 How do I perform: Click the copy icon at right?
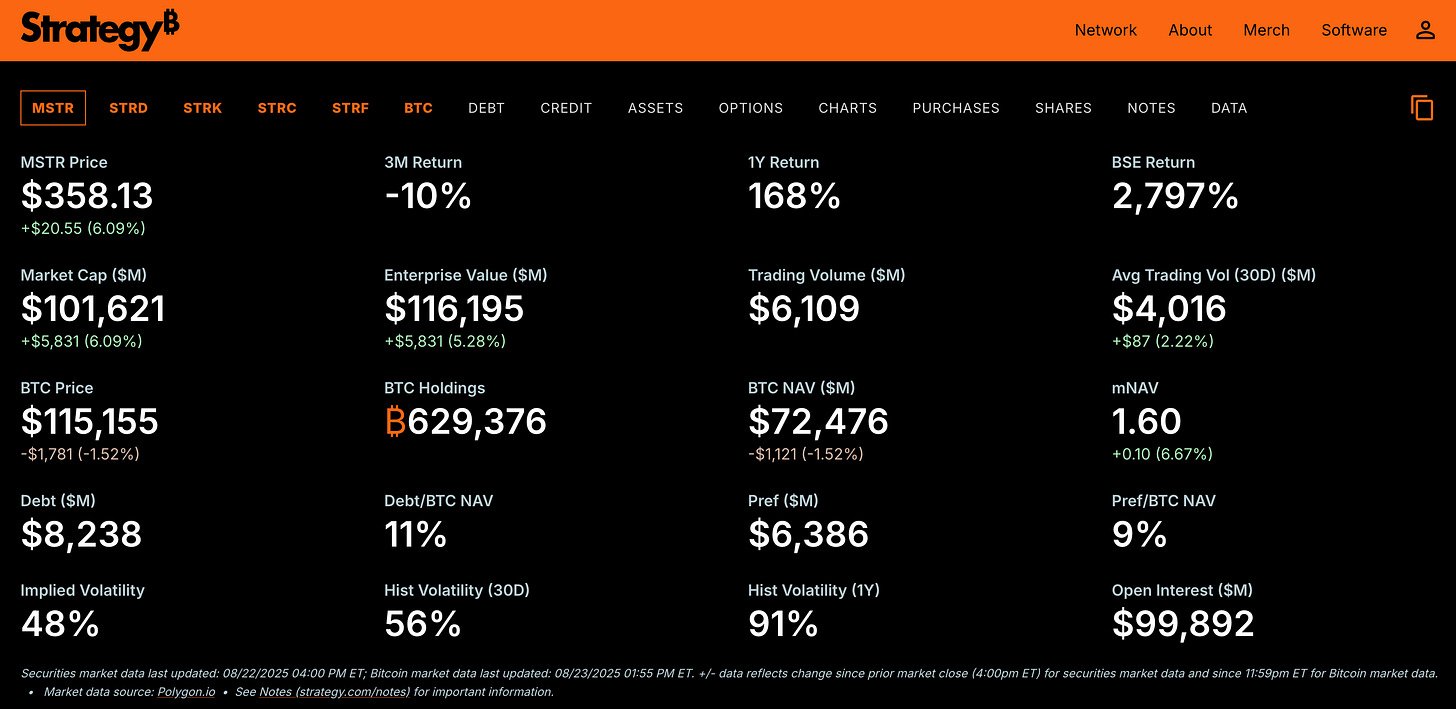pos(1422,108)
